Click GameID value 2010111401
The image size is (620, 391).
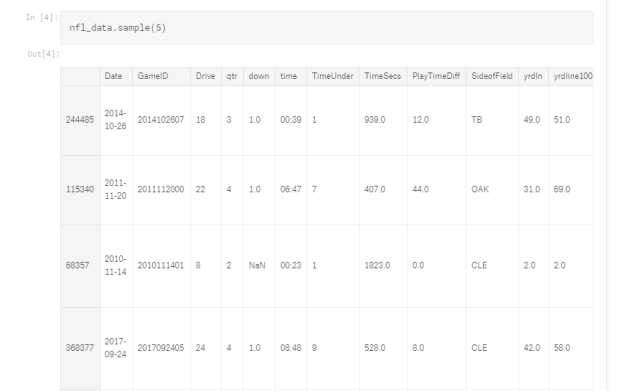click(x=161, y=265)
